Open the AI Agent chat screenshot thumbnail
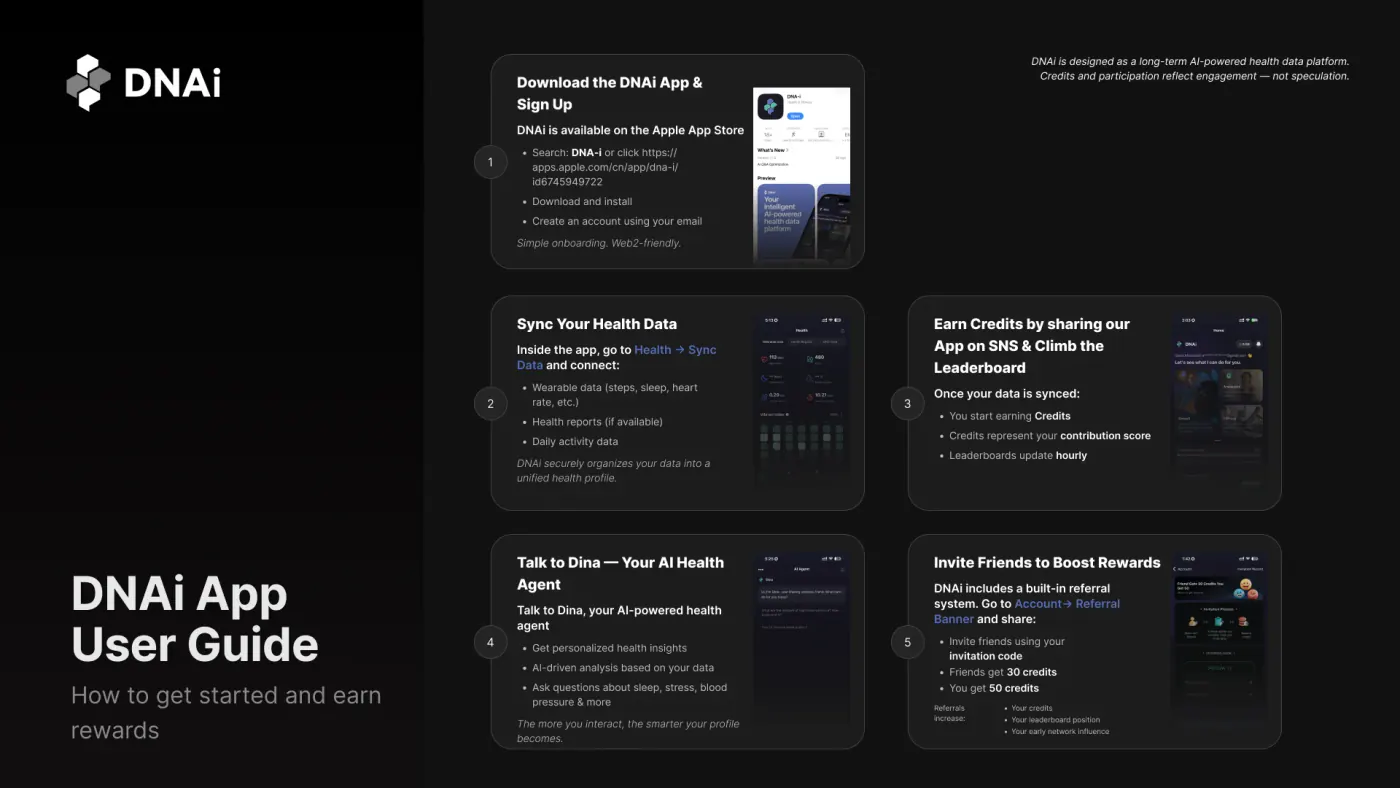The width and height of the screenshot is (1400, 788). (x=801, y=641)
